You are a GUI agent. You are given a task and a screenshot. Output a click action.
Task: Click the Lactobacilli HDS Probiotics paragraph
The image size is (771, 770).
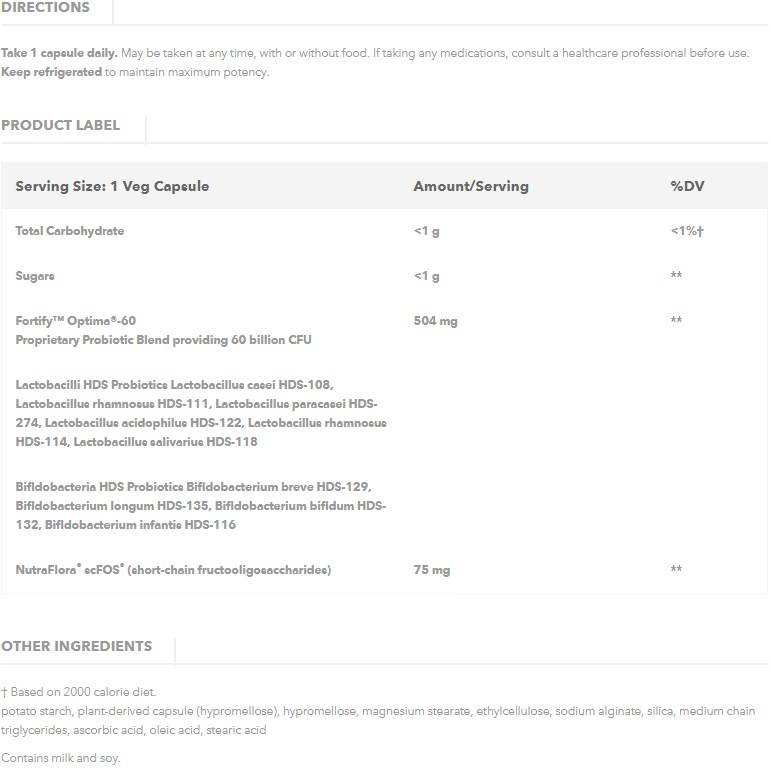click(200, 413)
